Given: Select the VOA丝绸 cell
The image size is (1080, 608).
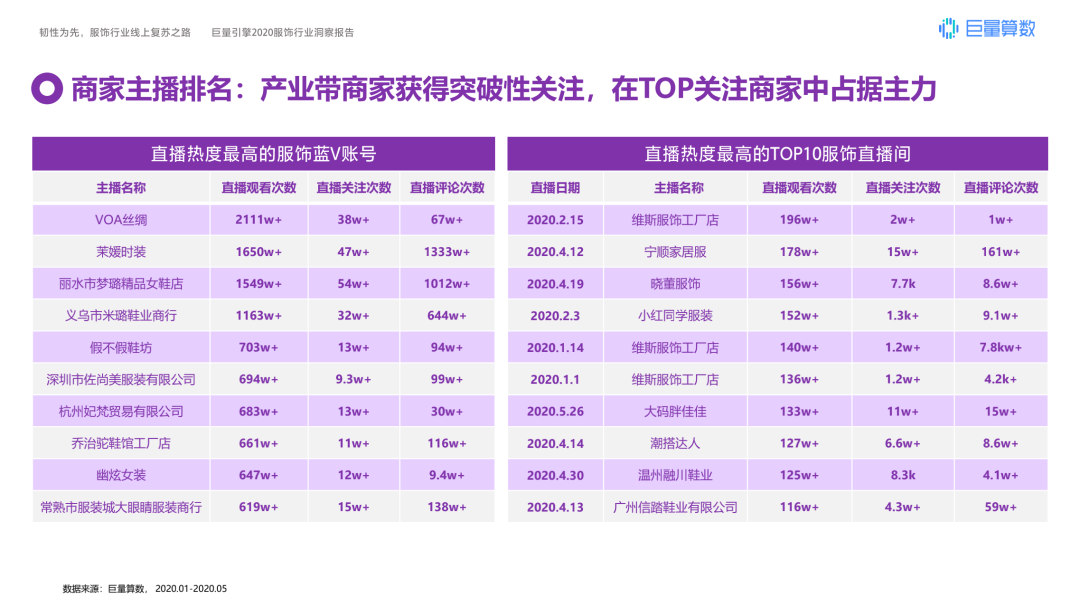Looking at the screenshot, I should pos(121,220).
